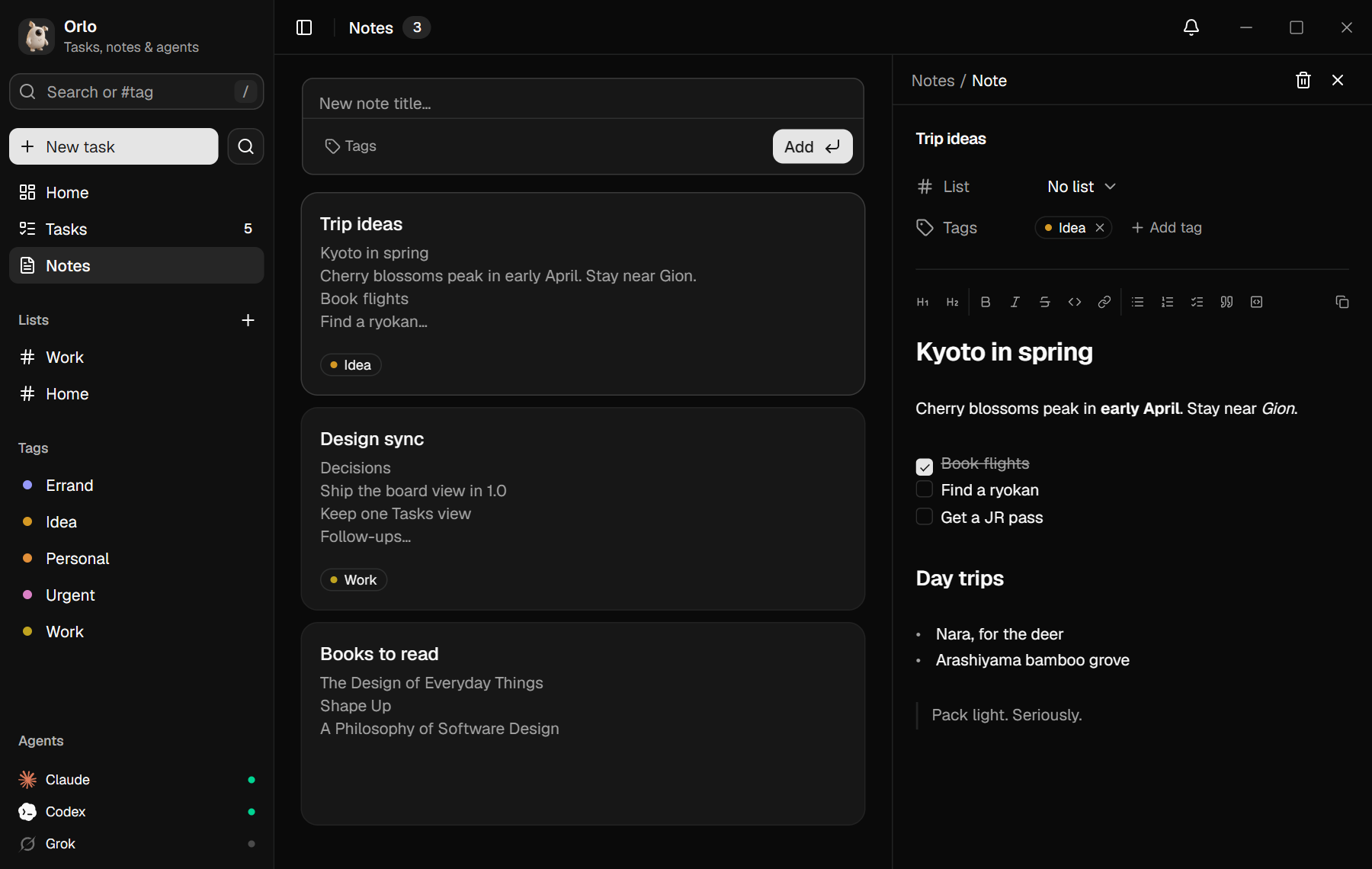This screenshot has height=869, width=1372.
Task: Click Tags button in new note box
Action: tap(351, 146)
